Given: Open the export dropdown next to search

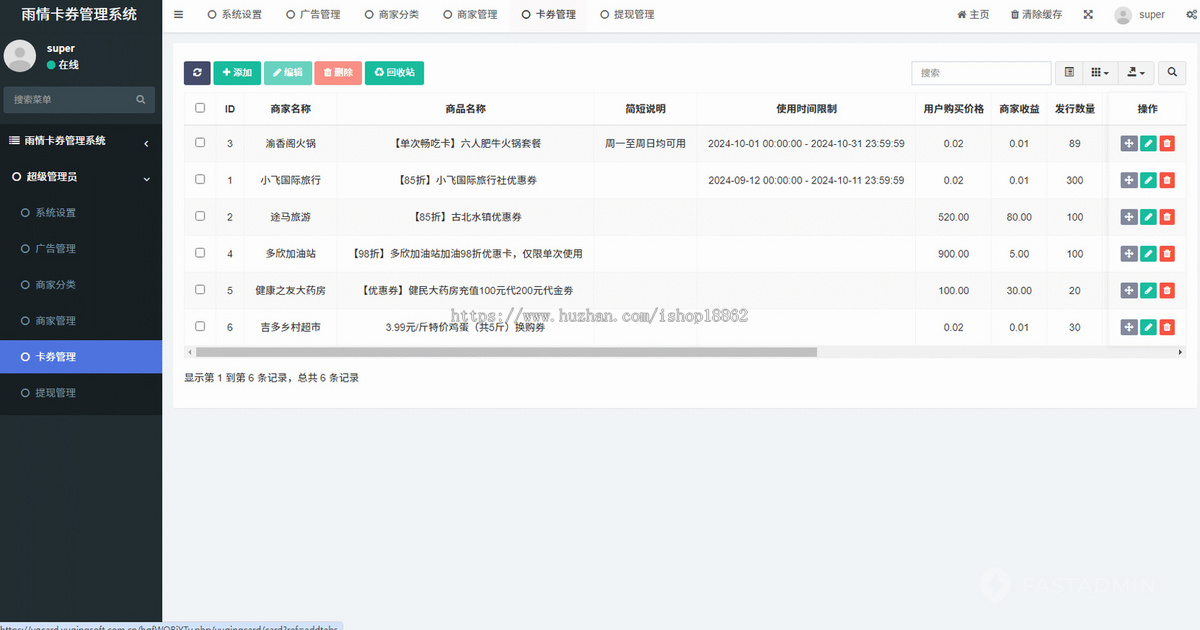Looking at the screenshot, I should point(1135,72).
